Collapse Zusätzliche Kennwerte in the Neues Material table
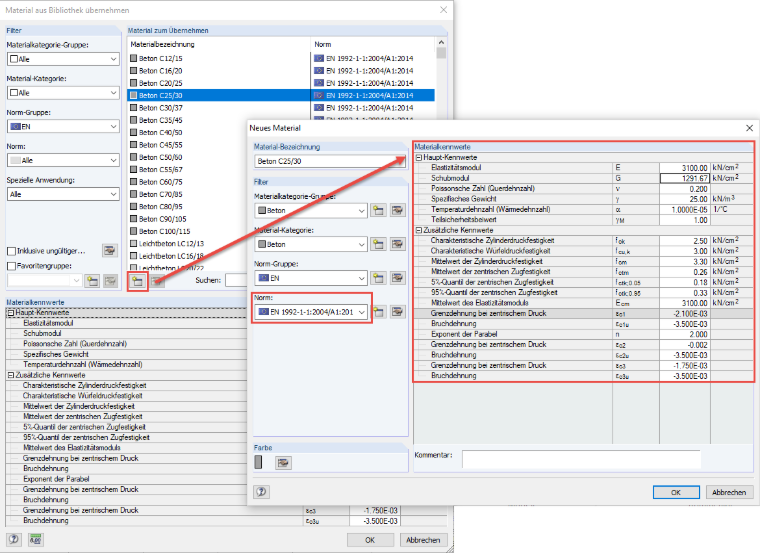760x553 pixels. [419, 230]
